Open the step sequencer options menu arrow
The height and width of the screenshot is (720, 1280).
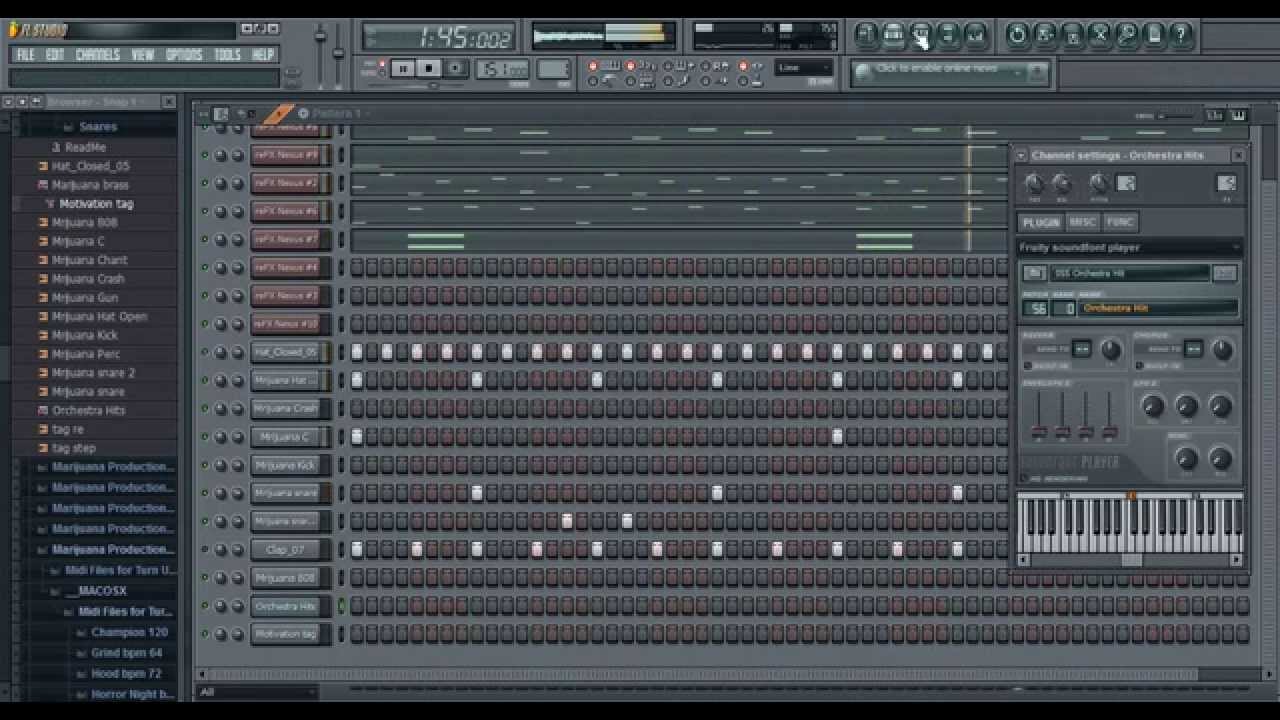tap(204, 114)
